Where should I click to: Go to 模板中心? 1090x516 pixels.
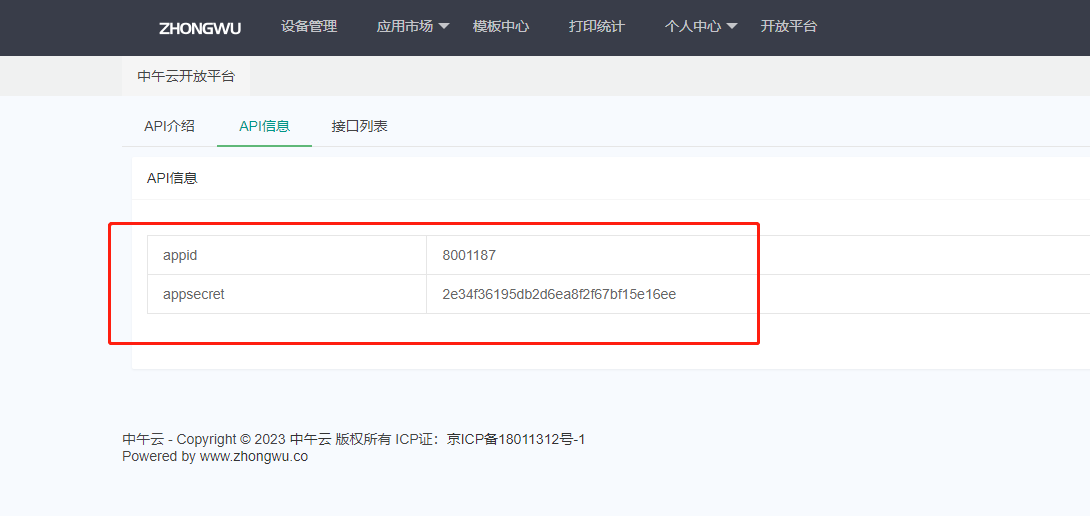tap(501, 26)
